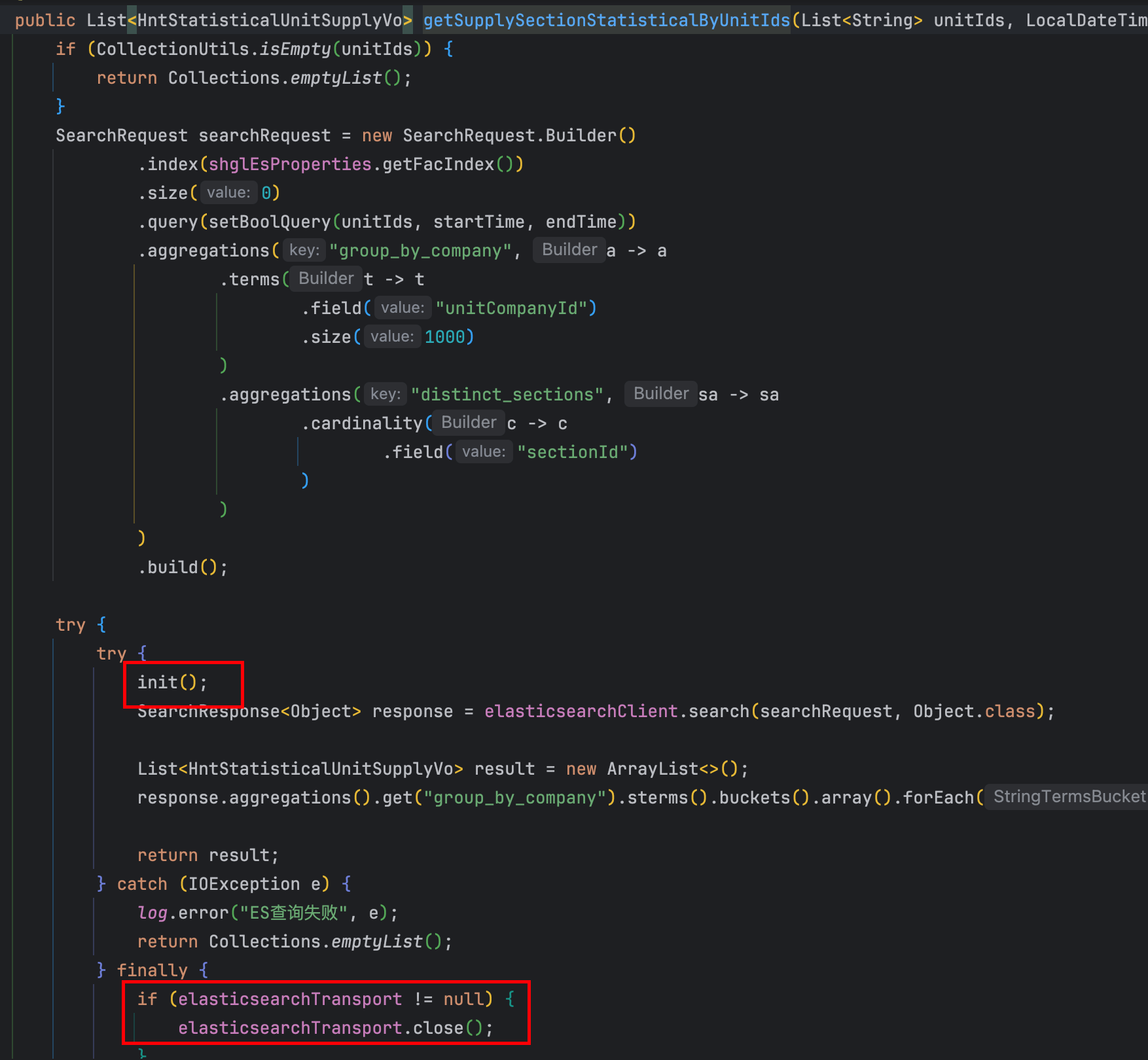The image size is (1148, 1060).
Task: Click the "sectionId" field string
Action: (573, 452)
